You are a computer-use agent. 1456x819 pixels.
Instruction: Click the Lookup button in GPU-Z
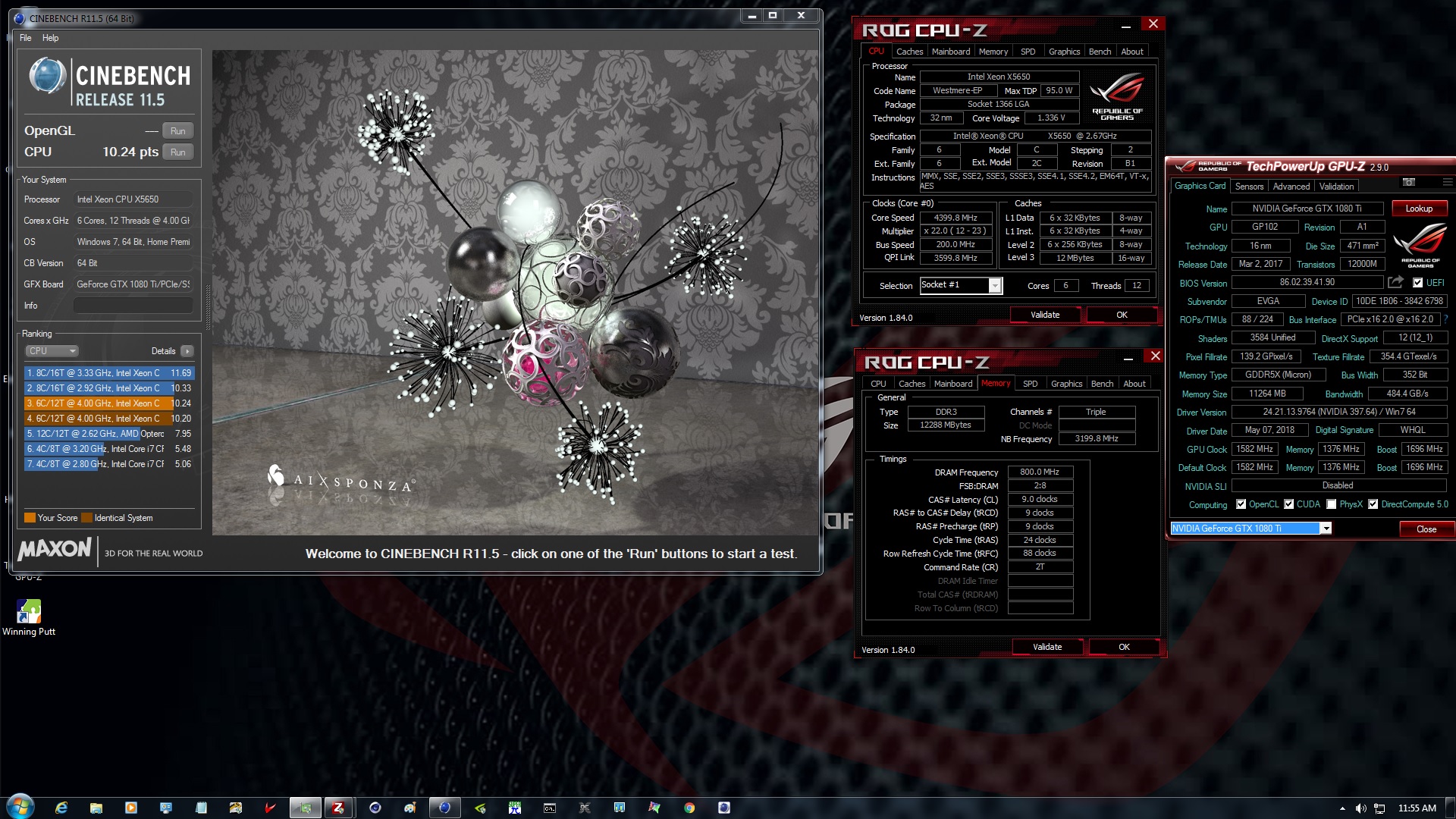pos(1419,209)
